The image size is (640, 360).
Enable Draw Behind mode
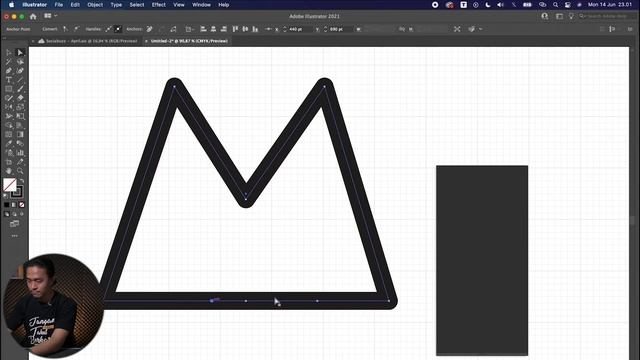click(x=14, y=214)
